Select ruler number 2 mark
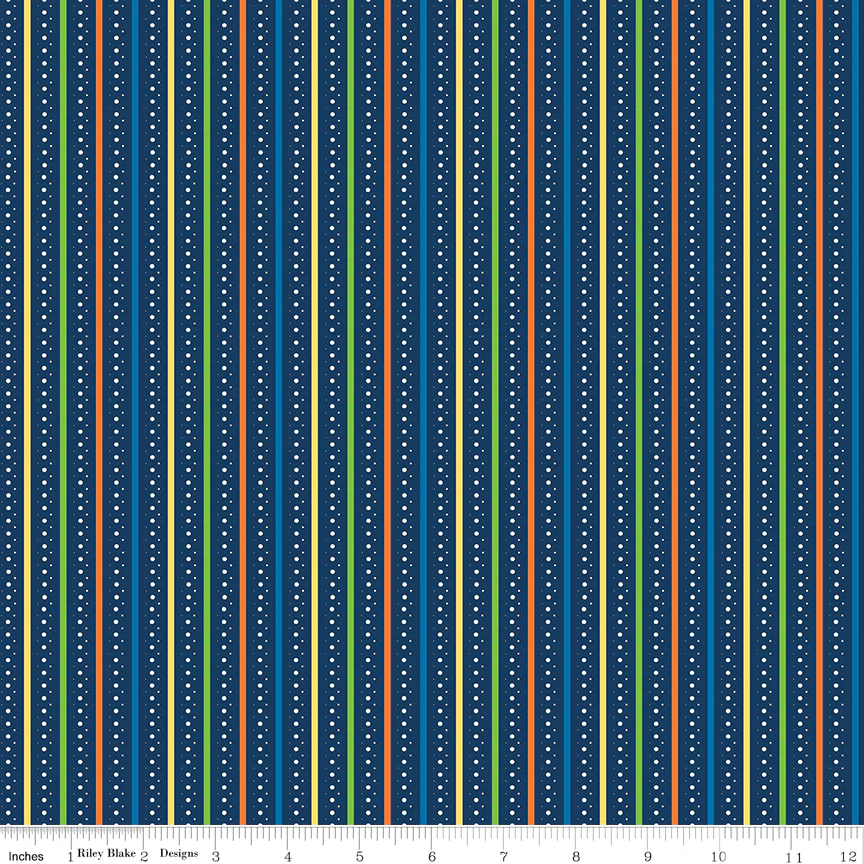 point(144,857)
